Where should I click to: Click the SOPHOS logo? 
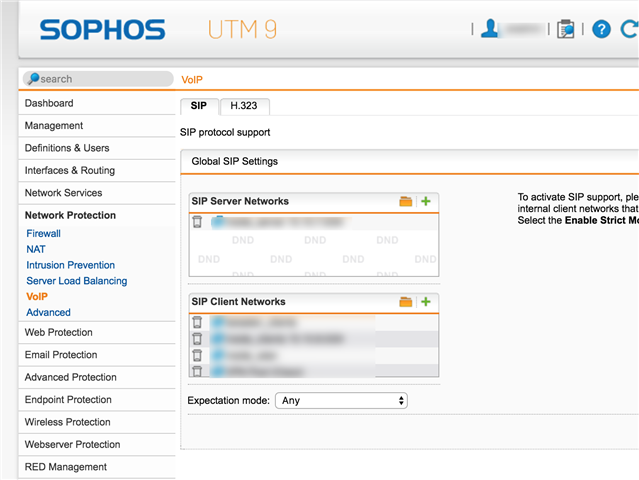tap(102, 29)
